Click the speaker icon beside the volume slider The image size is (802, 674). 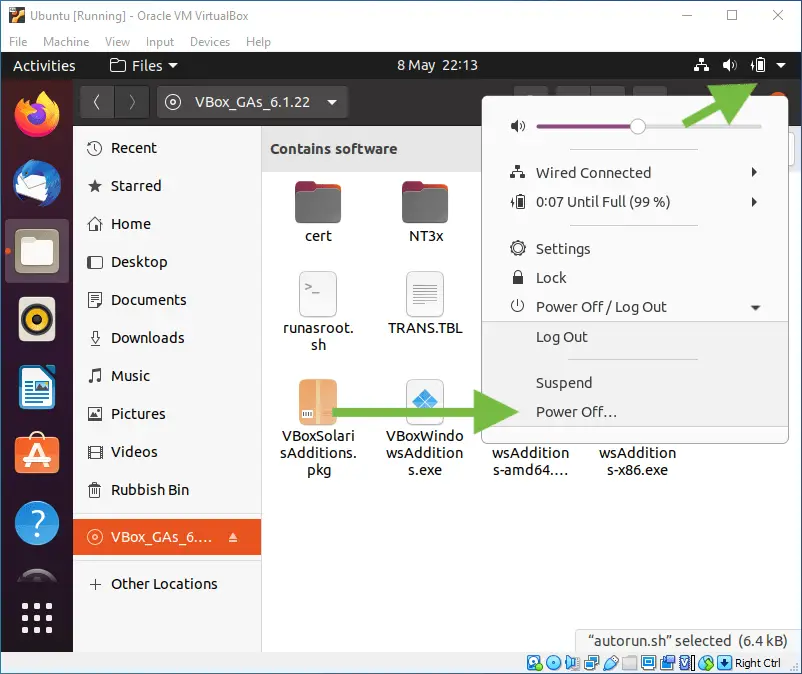pos(518,126)
